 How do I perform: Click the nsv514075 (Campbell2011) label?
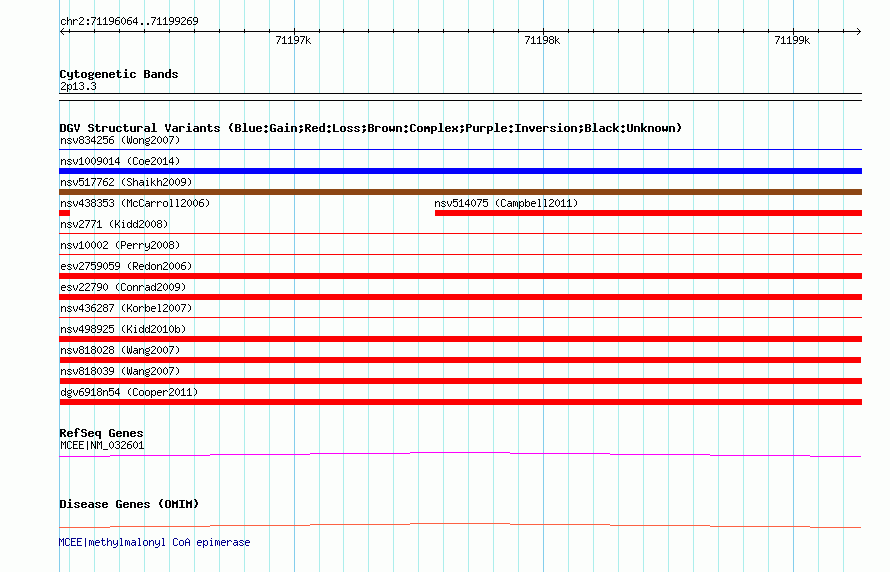click(x=506, y=203)
